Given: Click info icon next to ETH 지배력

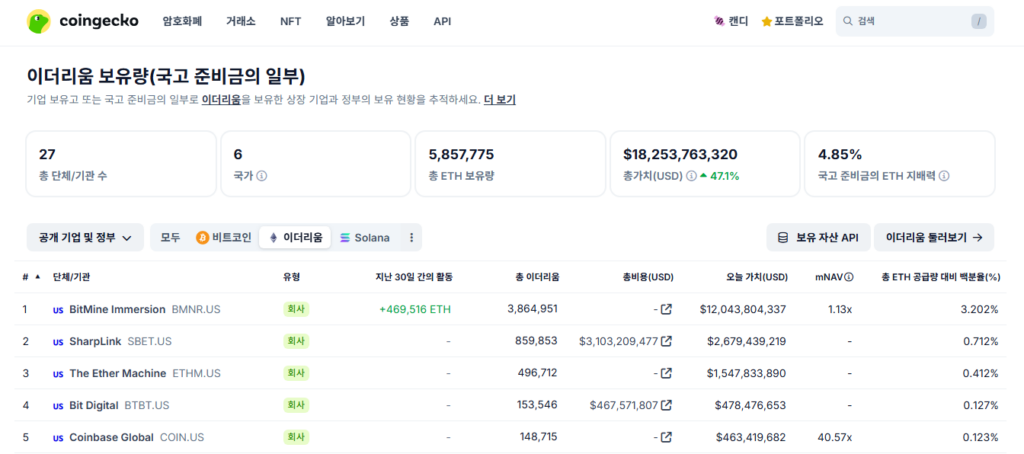Looking at the screenshot, I should point(944,176).
